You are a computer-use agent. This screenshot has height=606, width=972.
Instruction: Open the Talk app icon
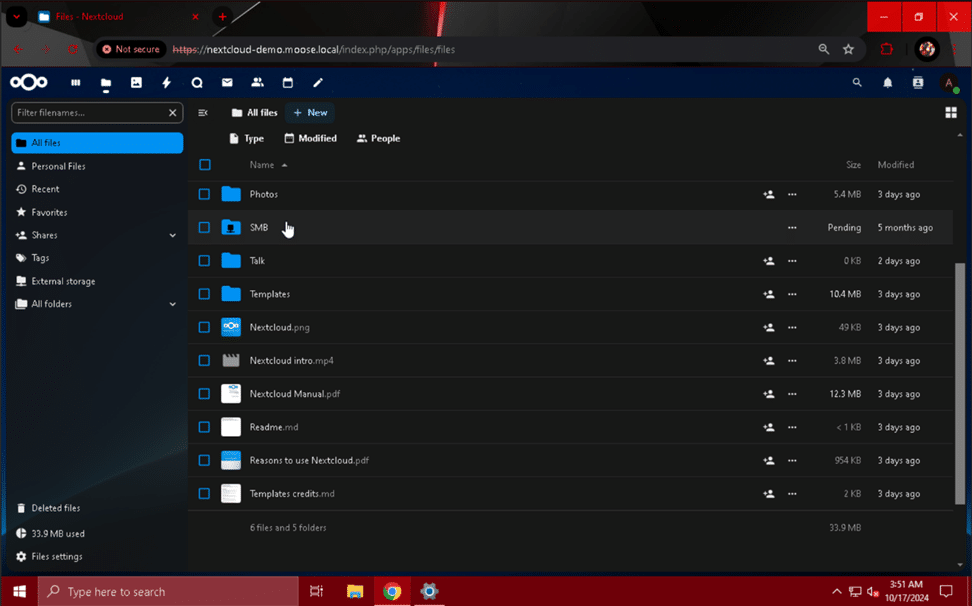197,82
